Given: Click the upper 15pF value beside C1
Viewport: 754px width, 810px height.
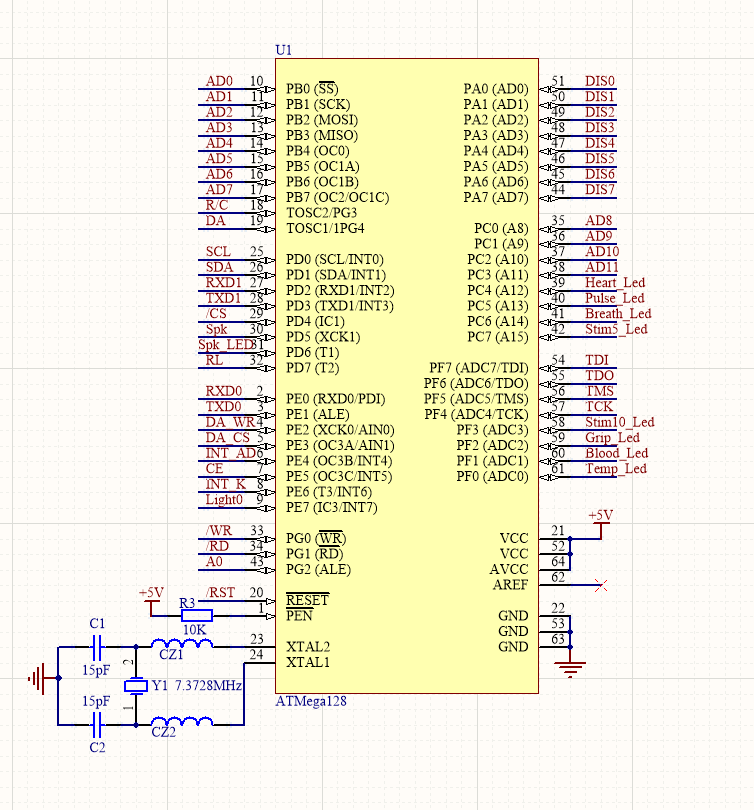Looking at the screenshot, I should [96, 671].
